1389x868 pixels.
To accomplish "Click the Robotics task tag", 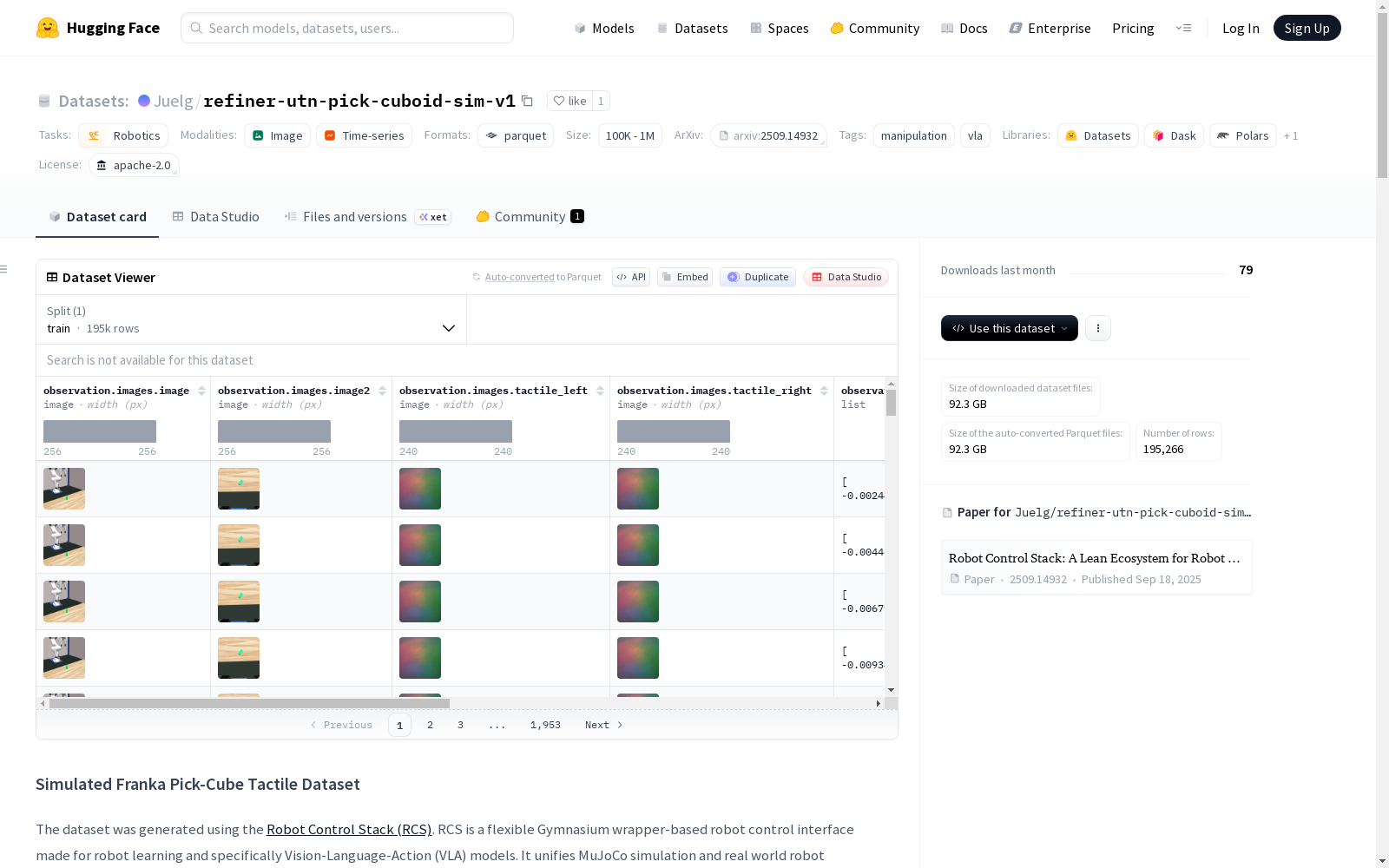I will click(x=123, y=135).
